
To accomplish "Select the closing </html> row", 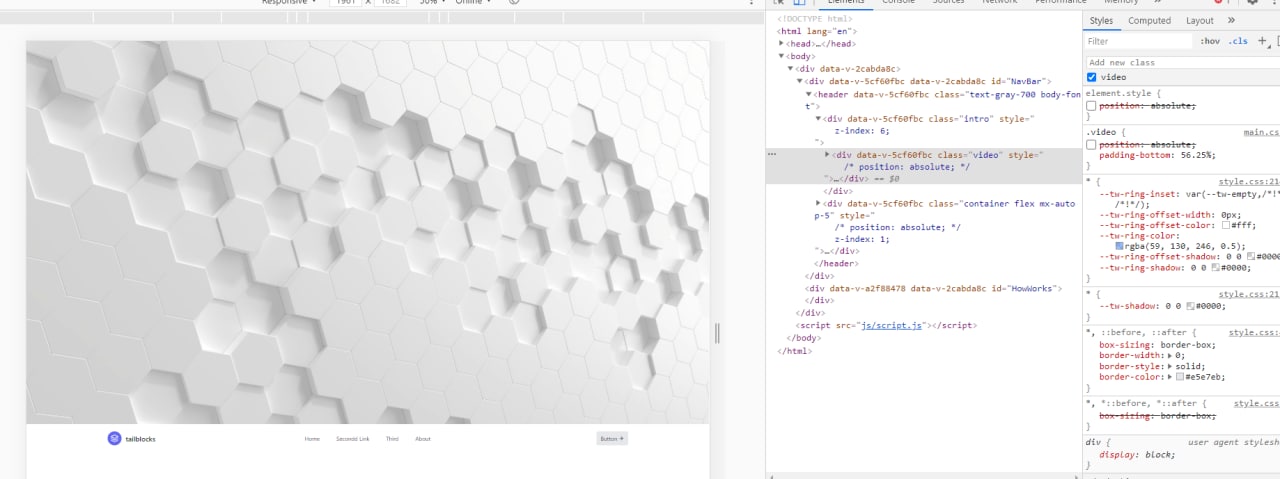I will pos(794,350).
